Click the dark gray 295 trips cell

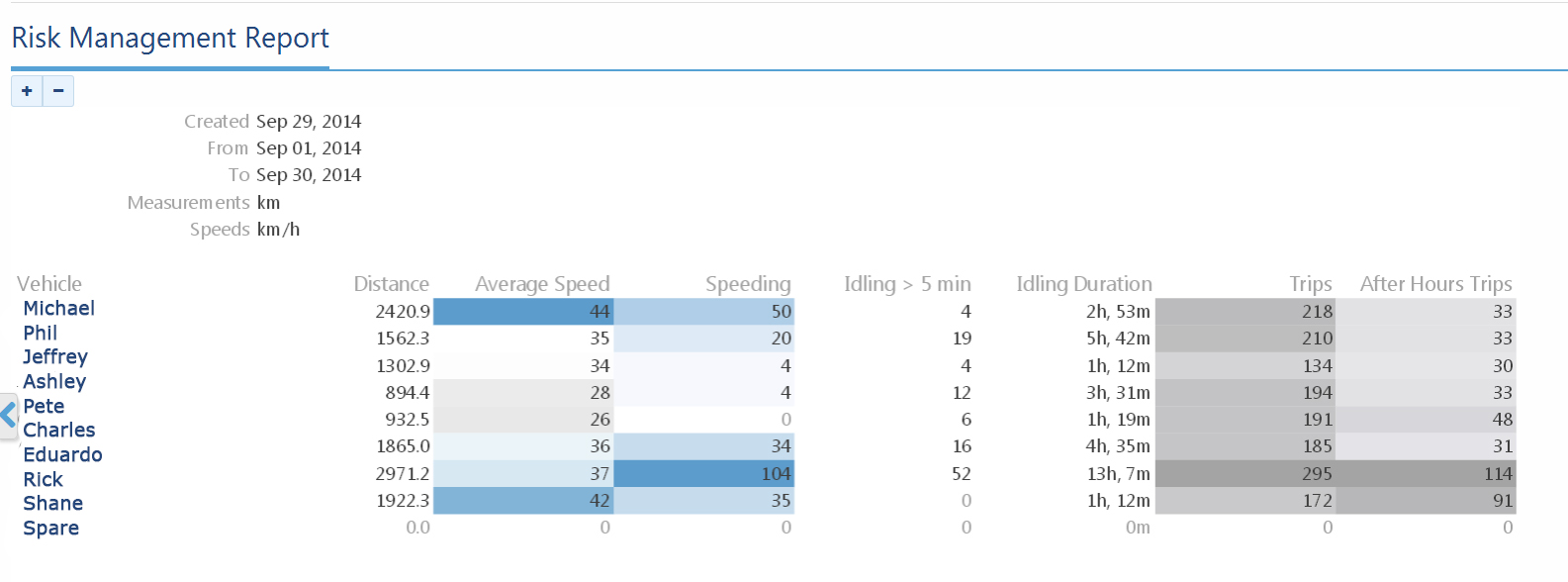[x=1245, y=474]
